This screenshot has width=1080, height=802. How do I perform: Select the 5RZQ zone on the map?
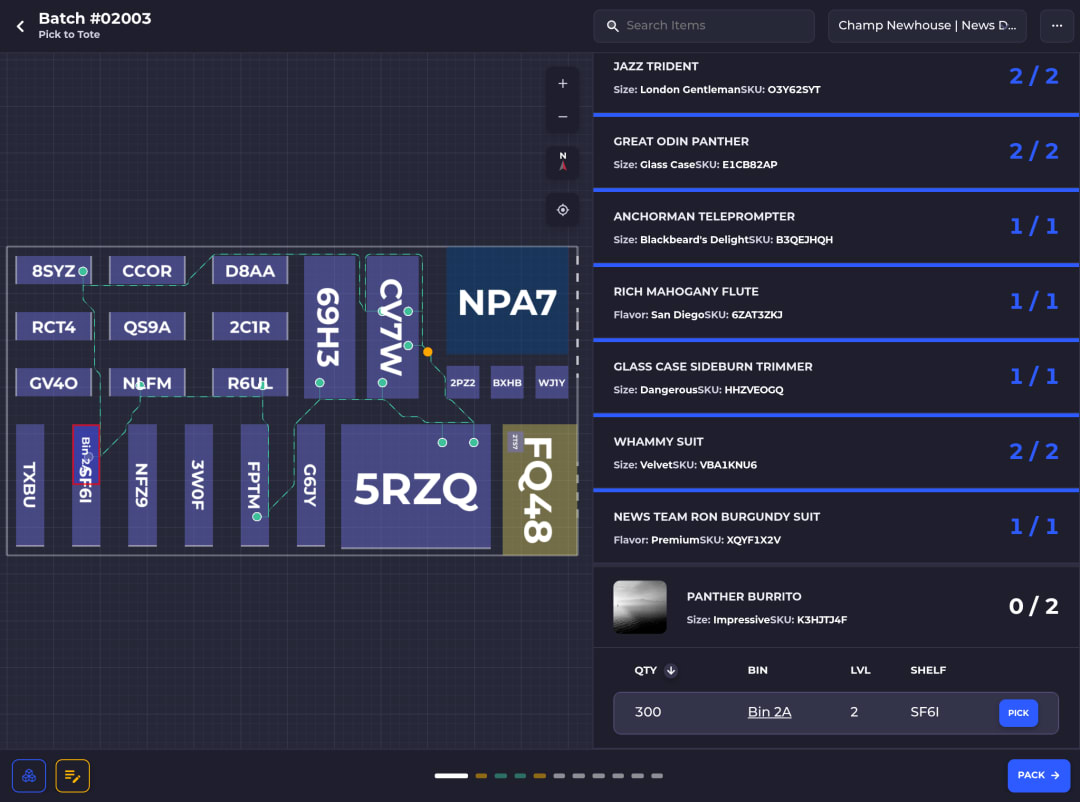[416, 486]
